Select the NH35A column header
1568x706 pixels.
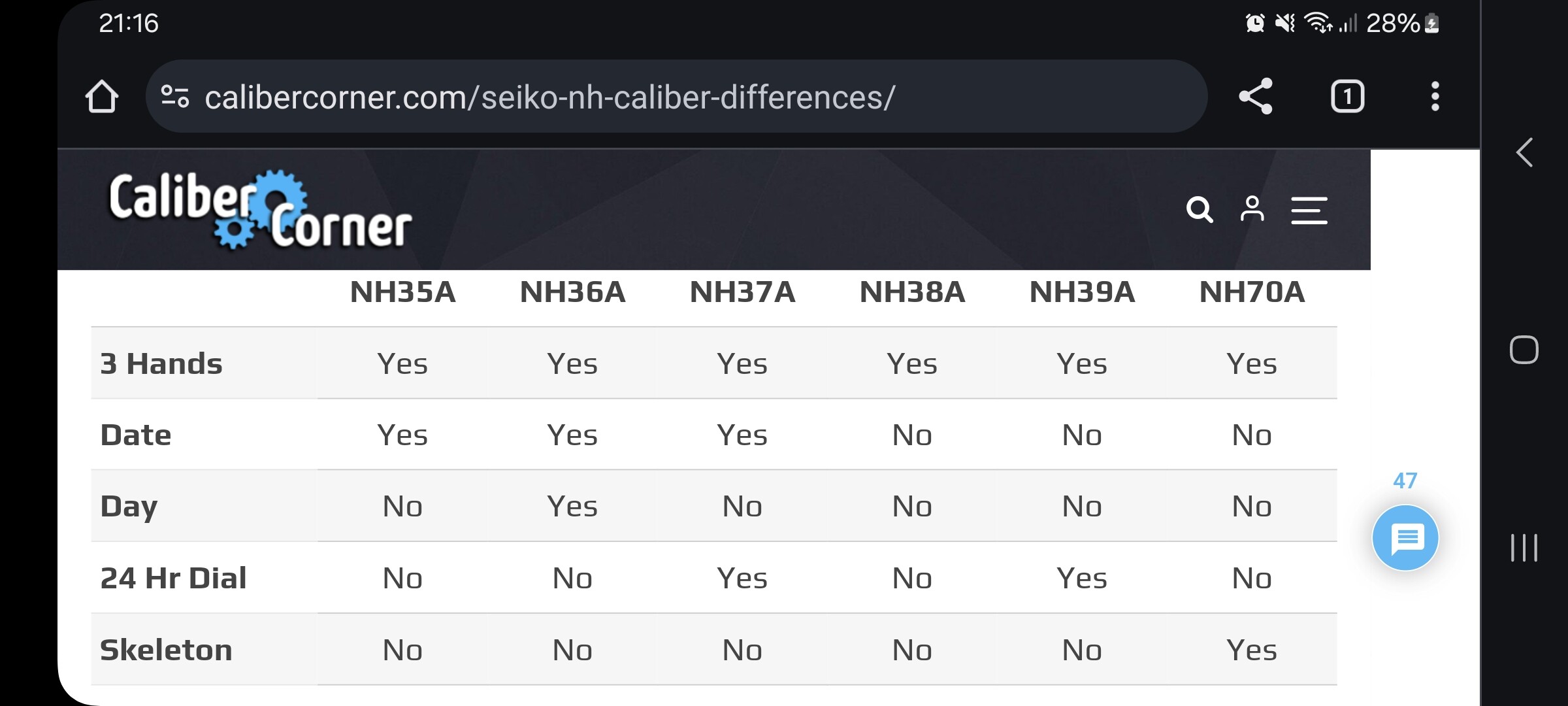402,292
